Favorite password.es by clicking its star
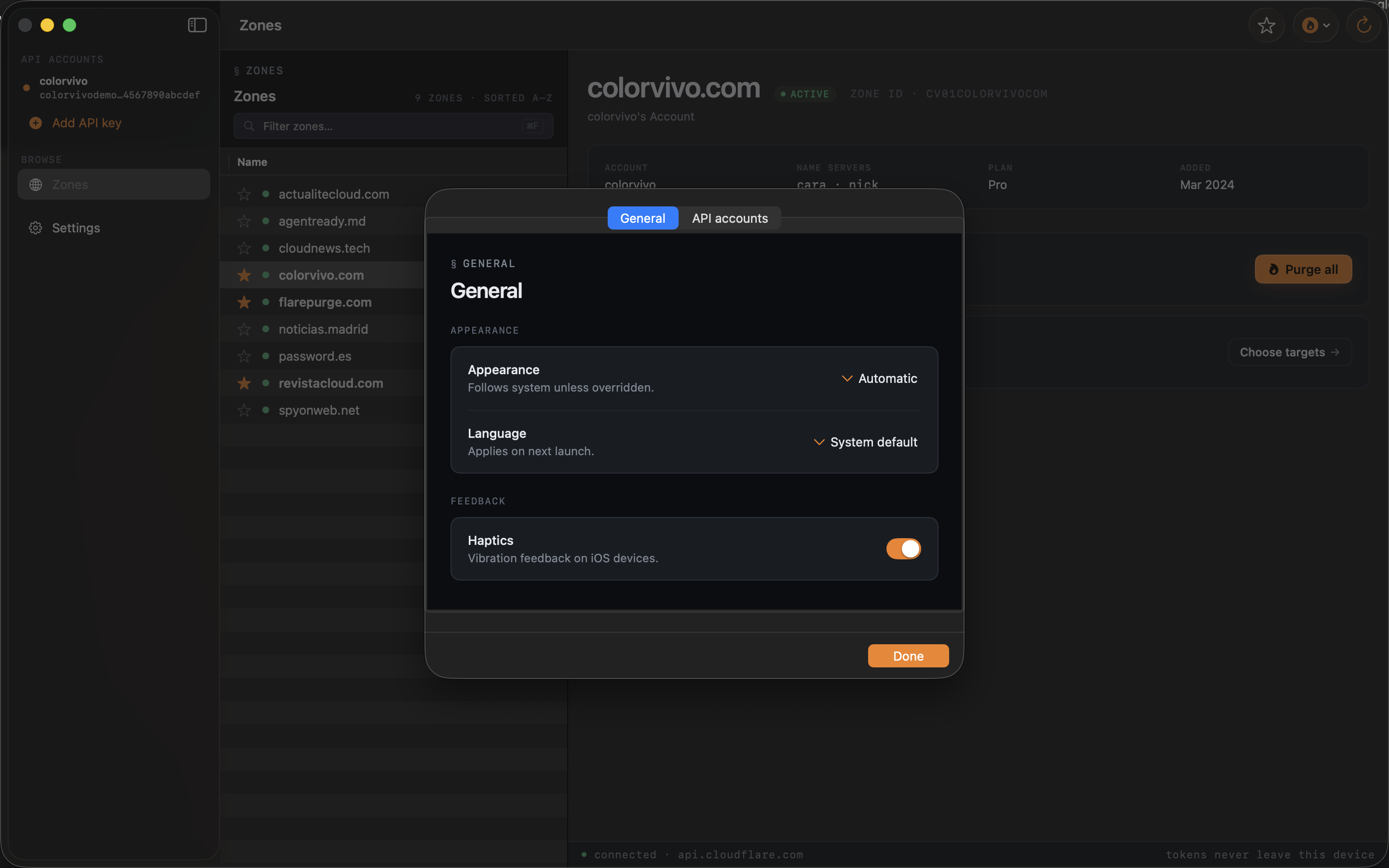Screen dimensions: 1389x868 pos(244,356)
